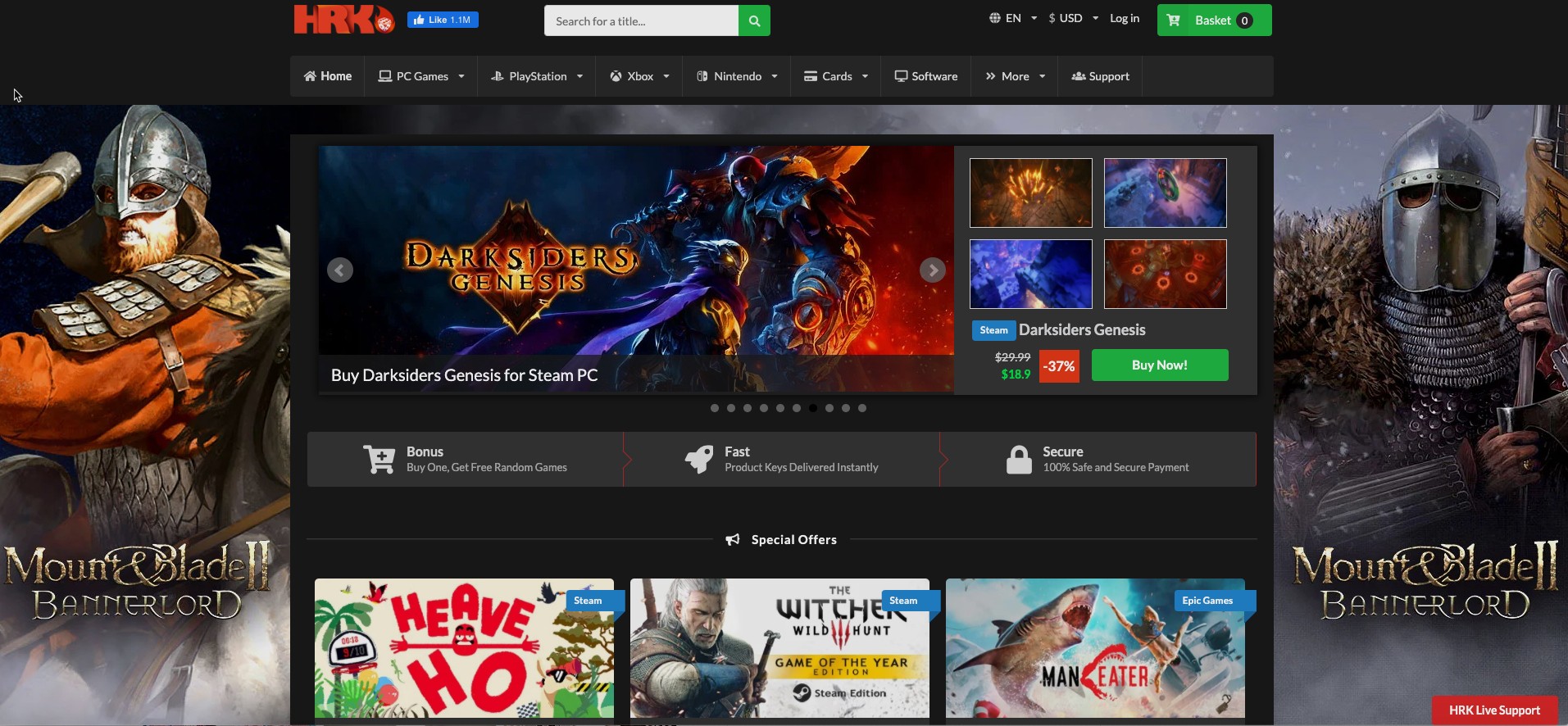Click the left Mount & Blade II Bannerlord banner
The width and height of the screenshot is (1568, 726).
145,415
